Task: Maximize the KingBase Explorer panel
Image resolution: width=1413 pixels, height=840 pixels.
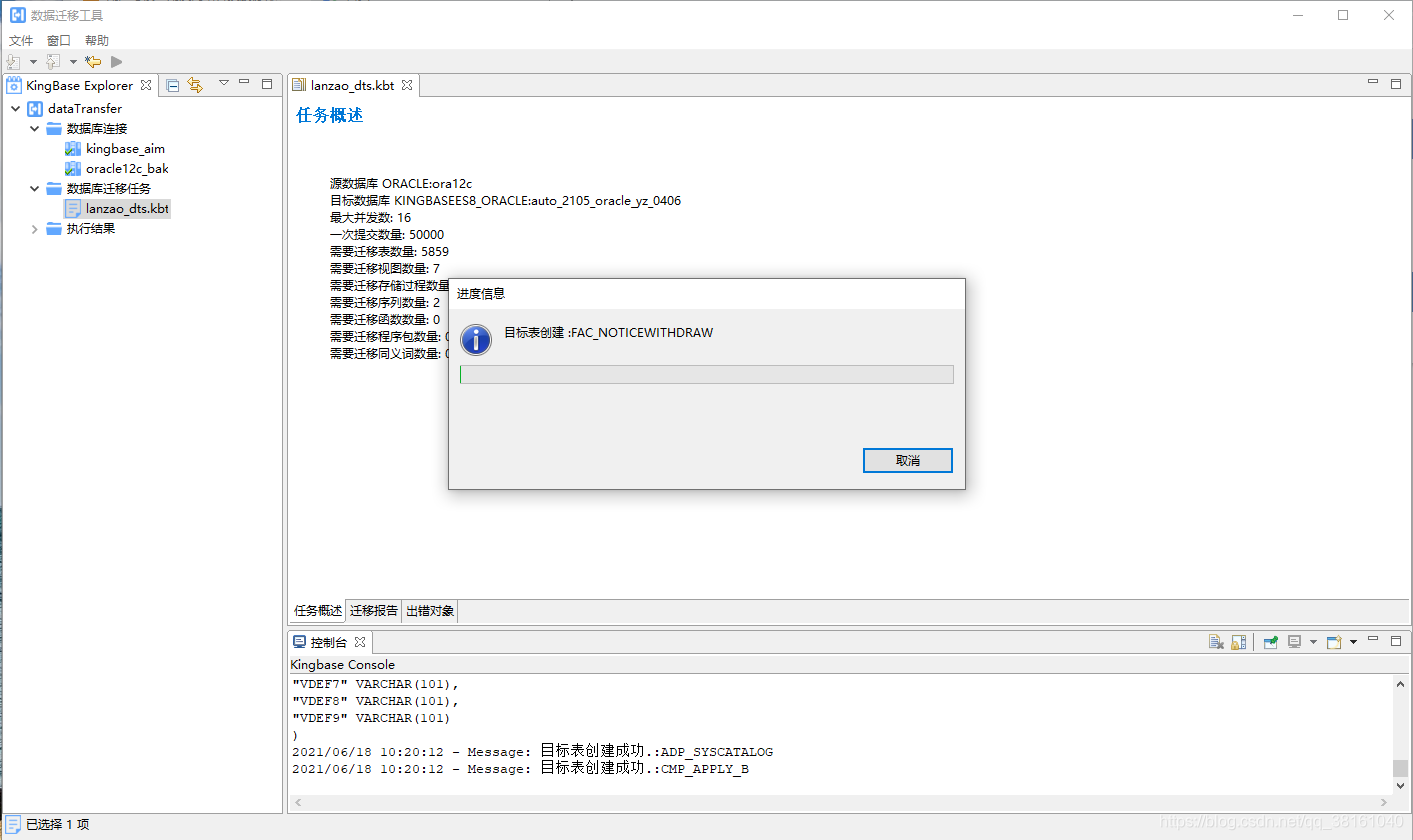Action: (267, 84)
